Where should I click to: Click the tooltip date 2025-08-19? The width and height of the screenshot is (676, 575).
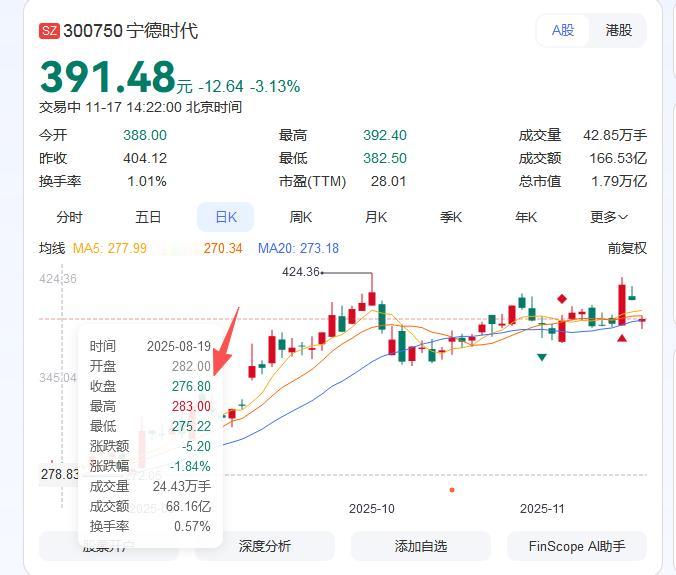(x=178, y=346)
